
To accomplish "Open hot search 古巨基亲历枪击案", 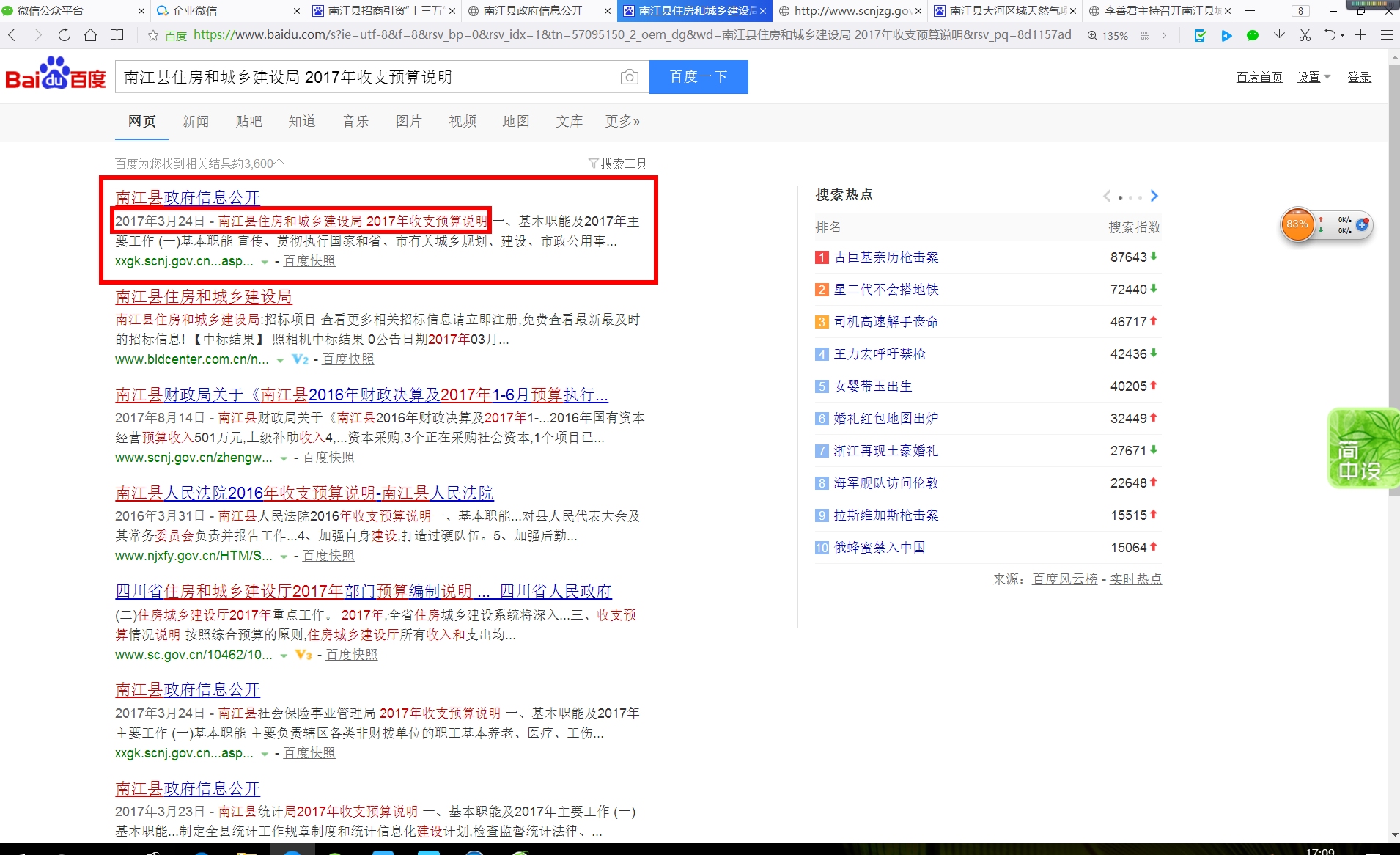I will [886, 257].
